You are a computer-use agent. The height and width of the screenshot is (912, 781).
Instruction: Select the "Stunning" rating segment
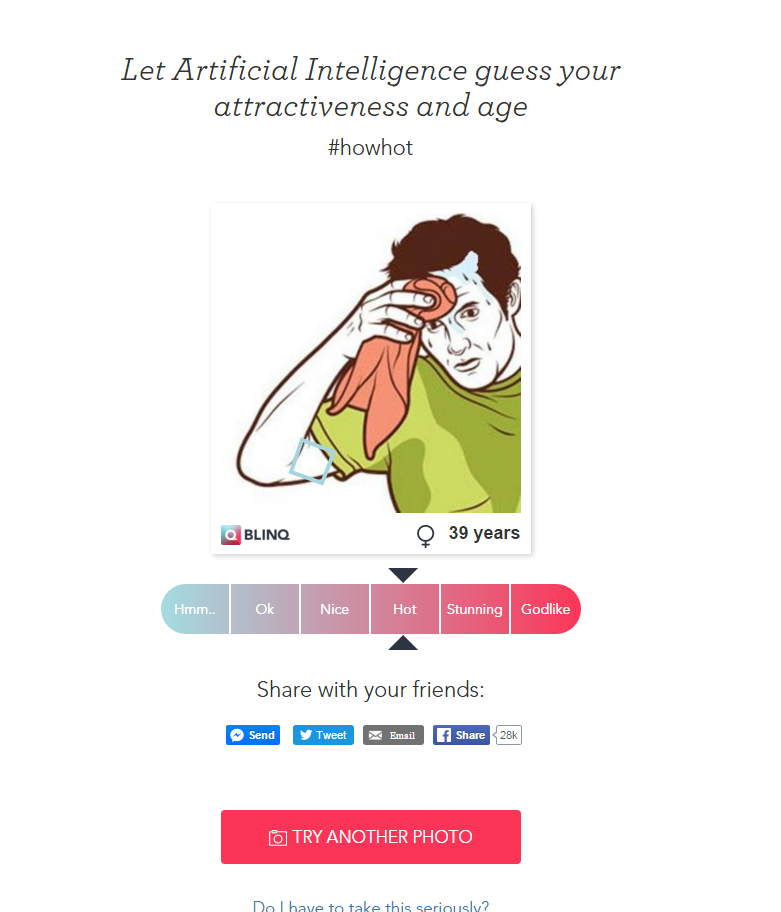[475, 609]
